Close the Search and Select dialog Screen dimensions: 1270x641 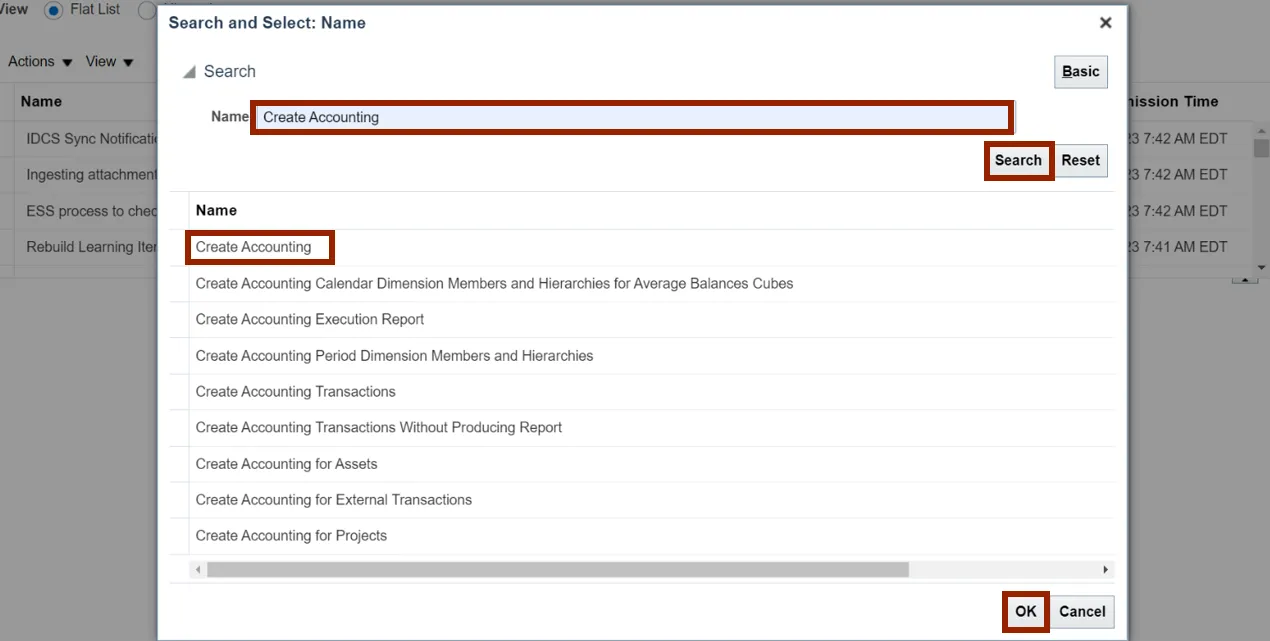coord(1105,23)
